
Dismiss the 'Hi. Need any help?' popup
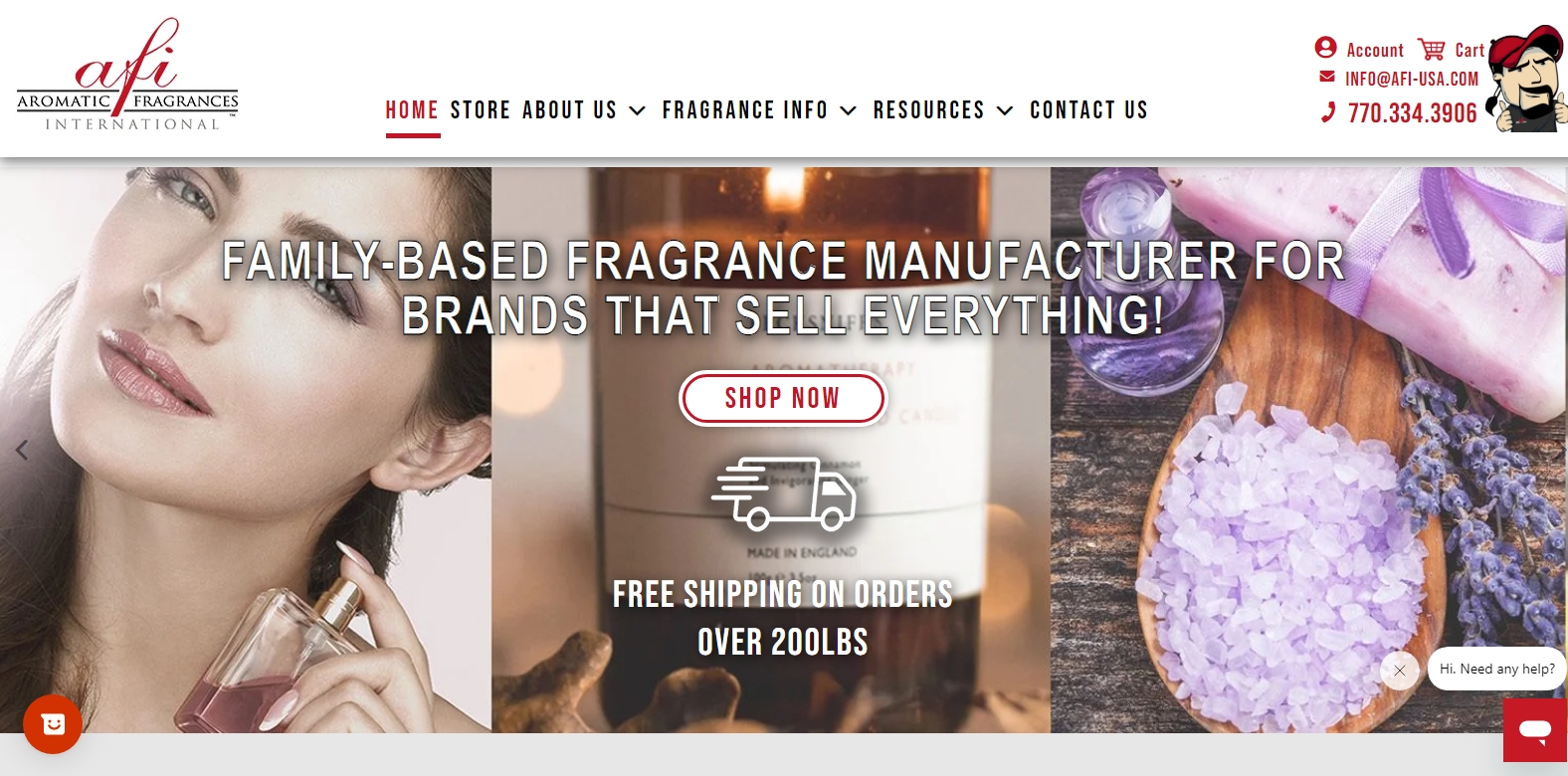[x=1400, y=671]
